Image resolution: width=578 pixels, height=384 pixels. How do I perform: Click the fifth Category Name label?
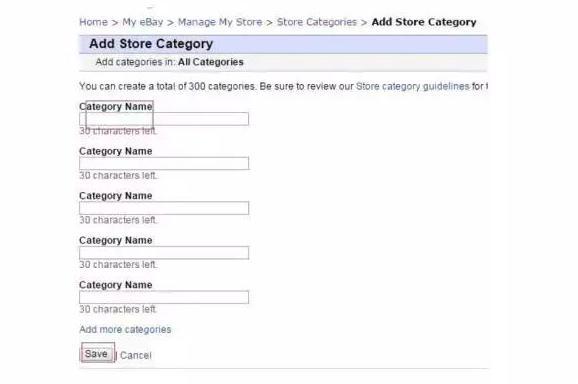116,285
